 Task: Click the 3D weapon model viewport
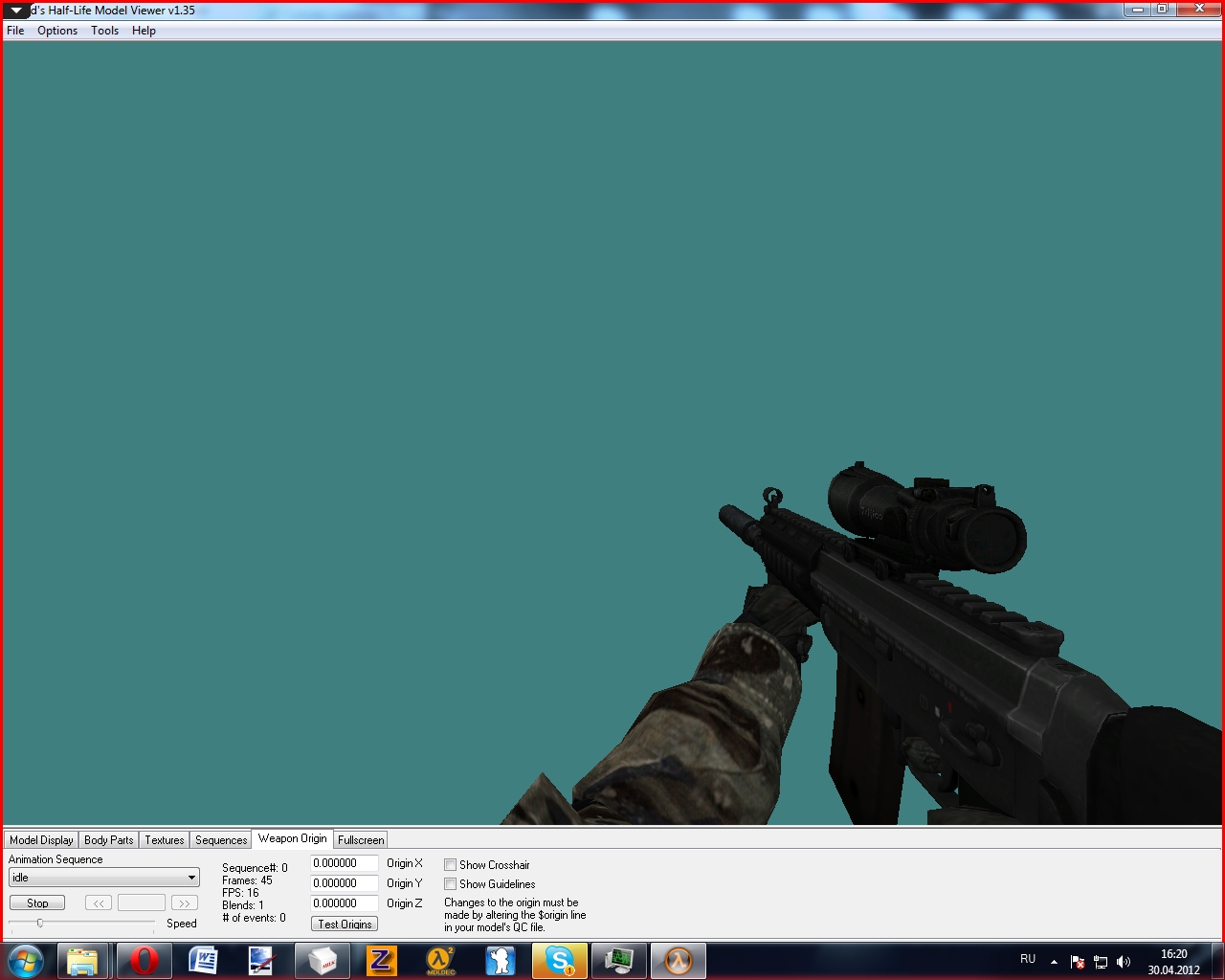pos(612,433)
